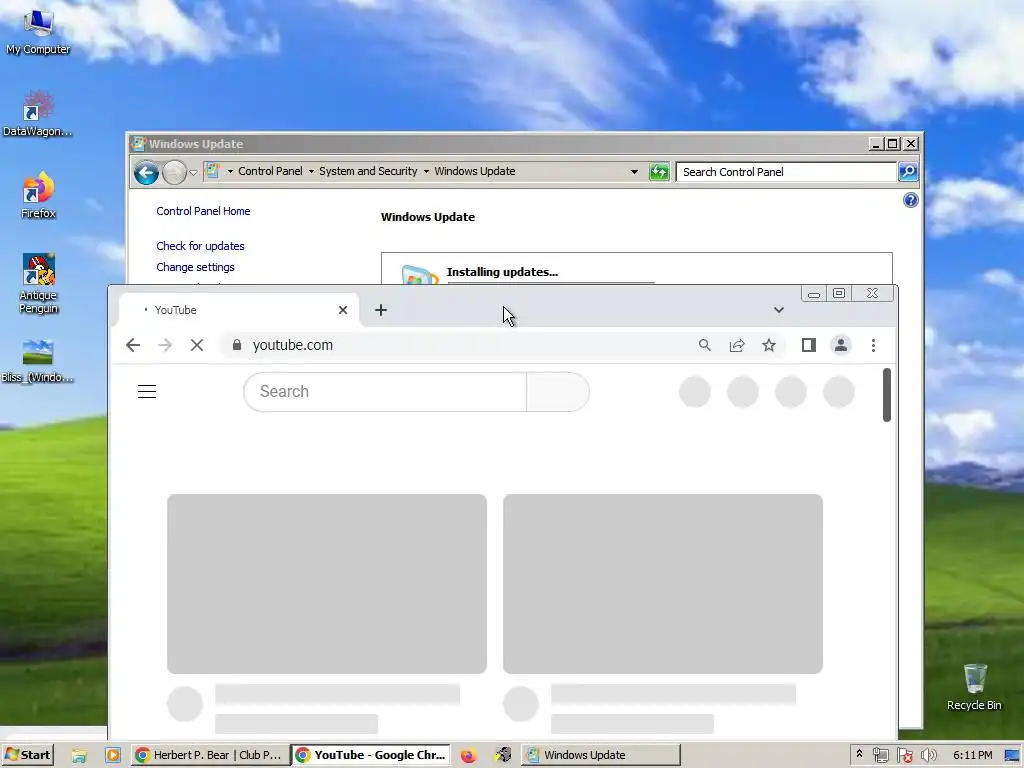The height and width of the screenshot is (768, 1024).
Task: Show hidden tray icons arrow
Action: (x=859, y=754)
